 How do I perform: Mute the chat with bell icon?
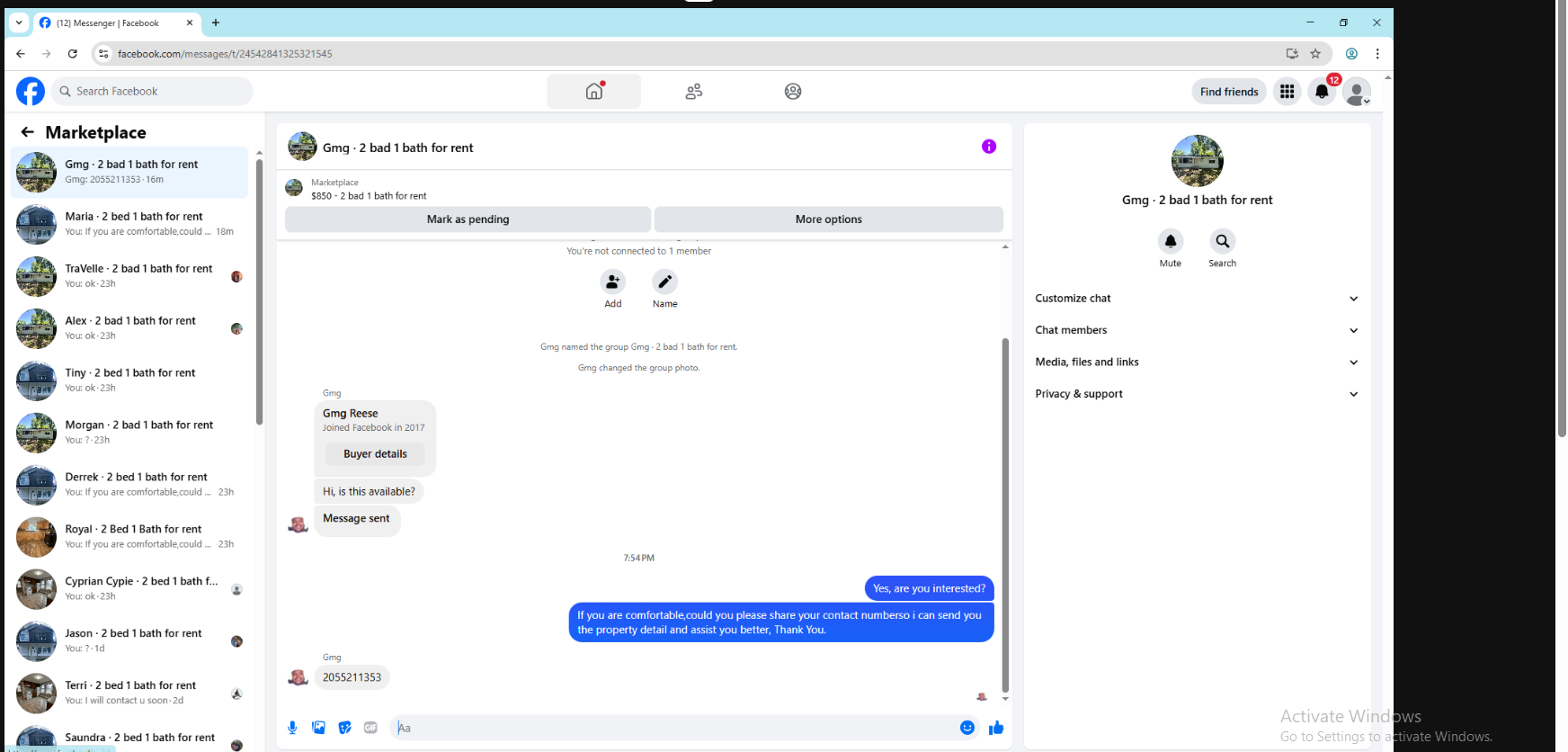[x=1171, y=241]
